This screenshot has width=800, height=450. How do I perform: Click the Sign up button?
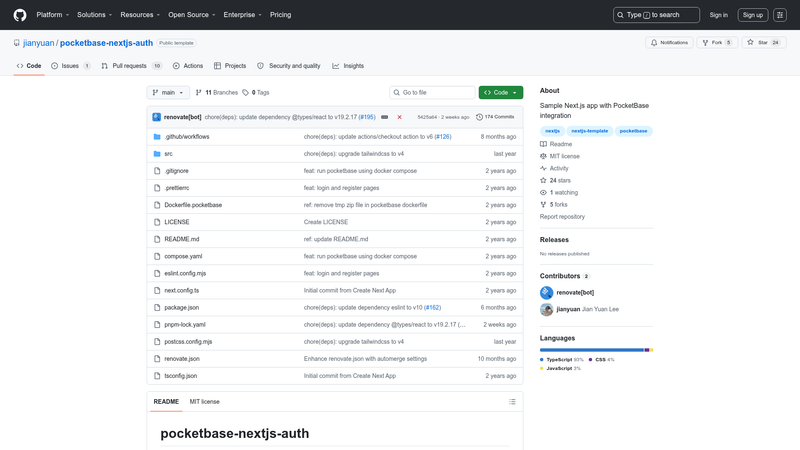click(x=753, y=15)
